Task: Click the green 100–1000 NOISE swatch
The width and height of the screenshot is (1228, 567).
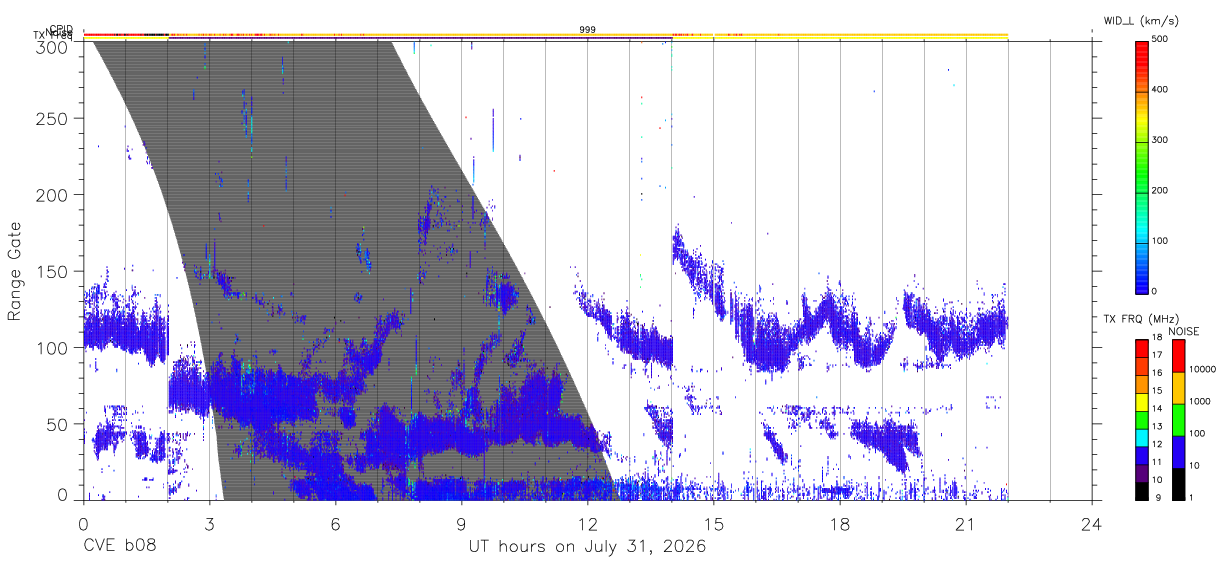Action: [x=1178, y=420]
